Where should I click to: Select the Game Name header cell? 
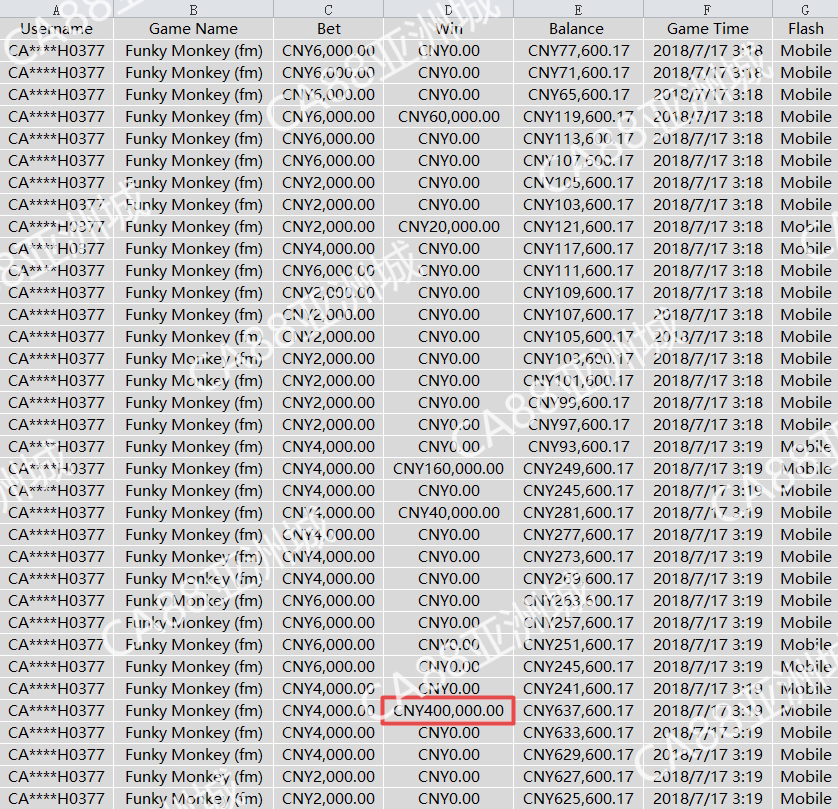point(193,28)
